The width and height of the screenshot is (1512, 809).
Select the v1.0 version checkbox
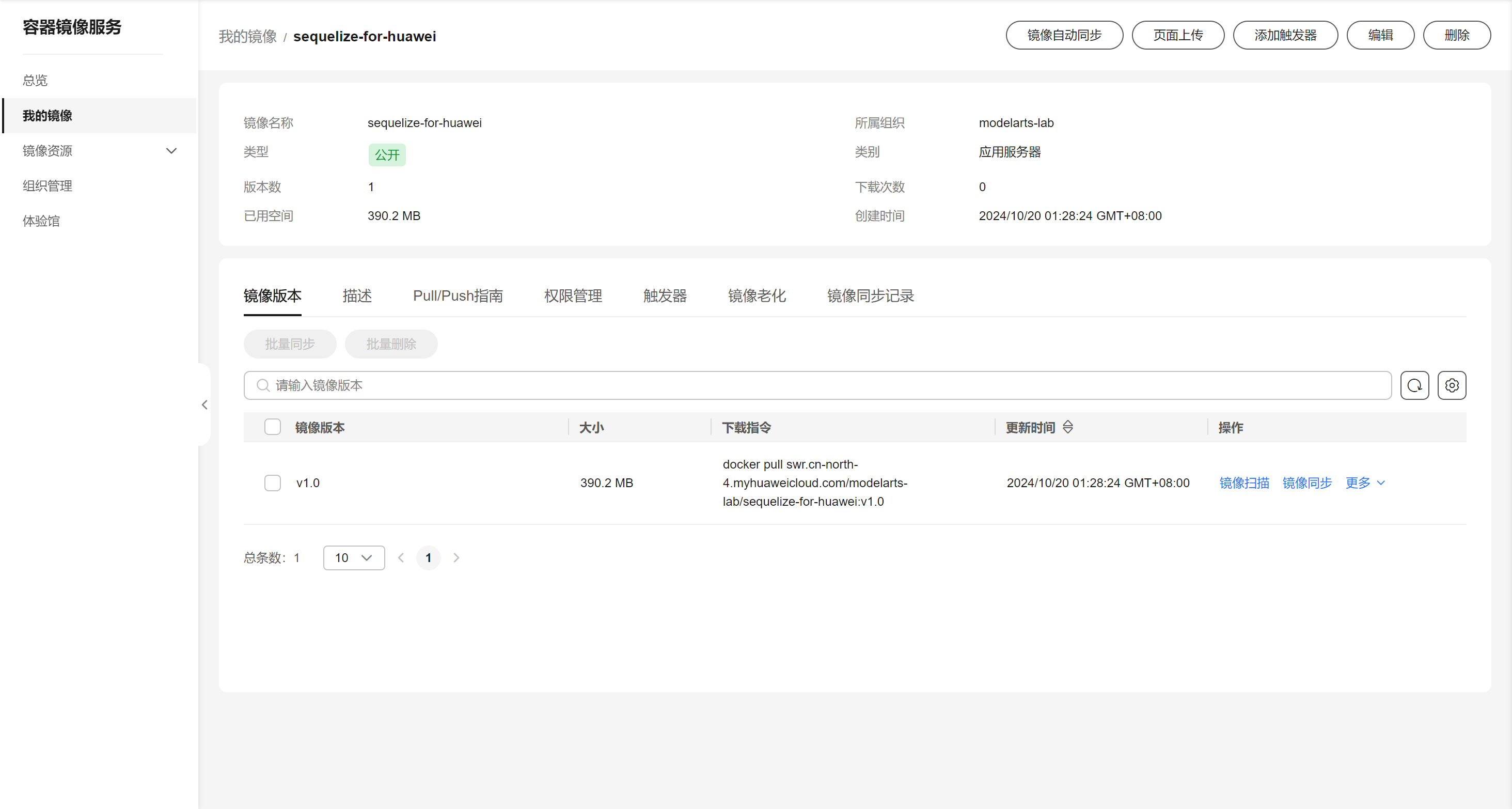coord(272,483)
